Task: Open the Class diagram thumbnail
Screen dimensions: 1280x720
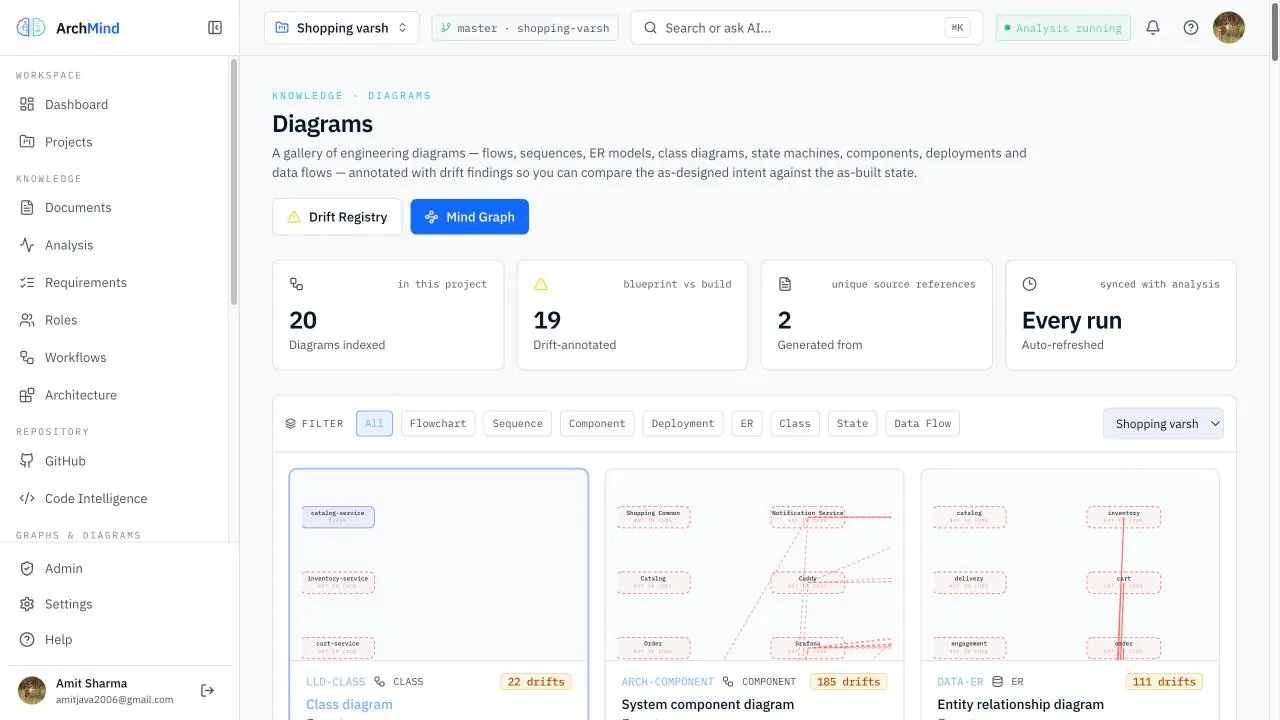Action: point(439,565)
